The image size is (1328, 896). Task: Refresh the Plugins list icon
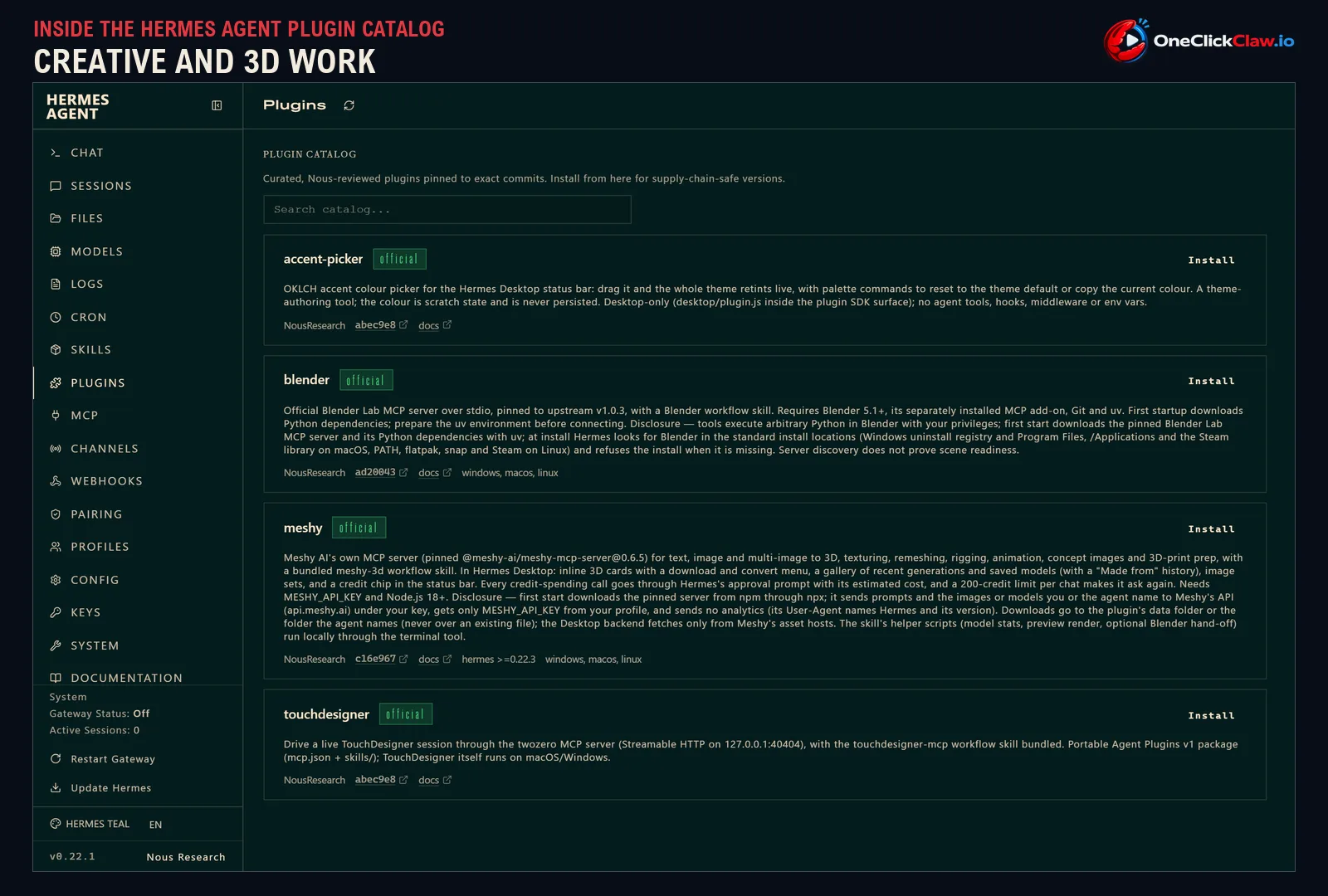tap(349, 105)
